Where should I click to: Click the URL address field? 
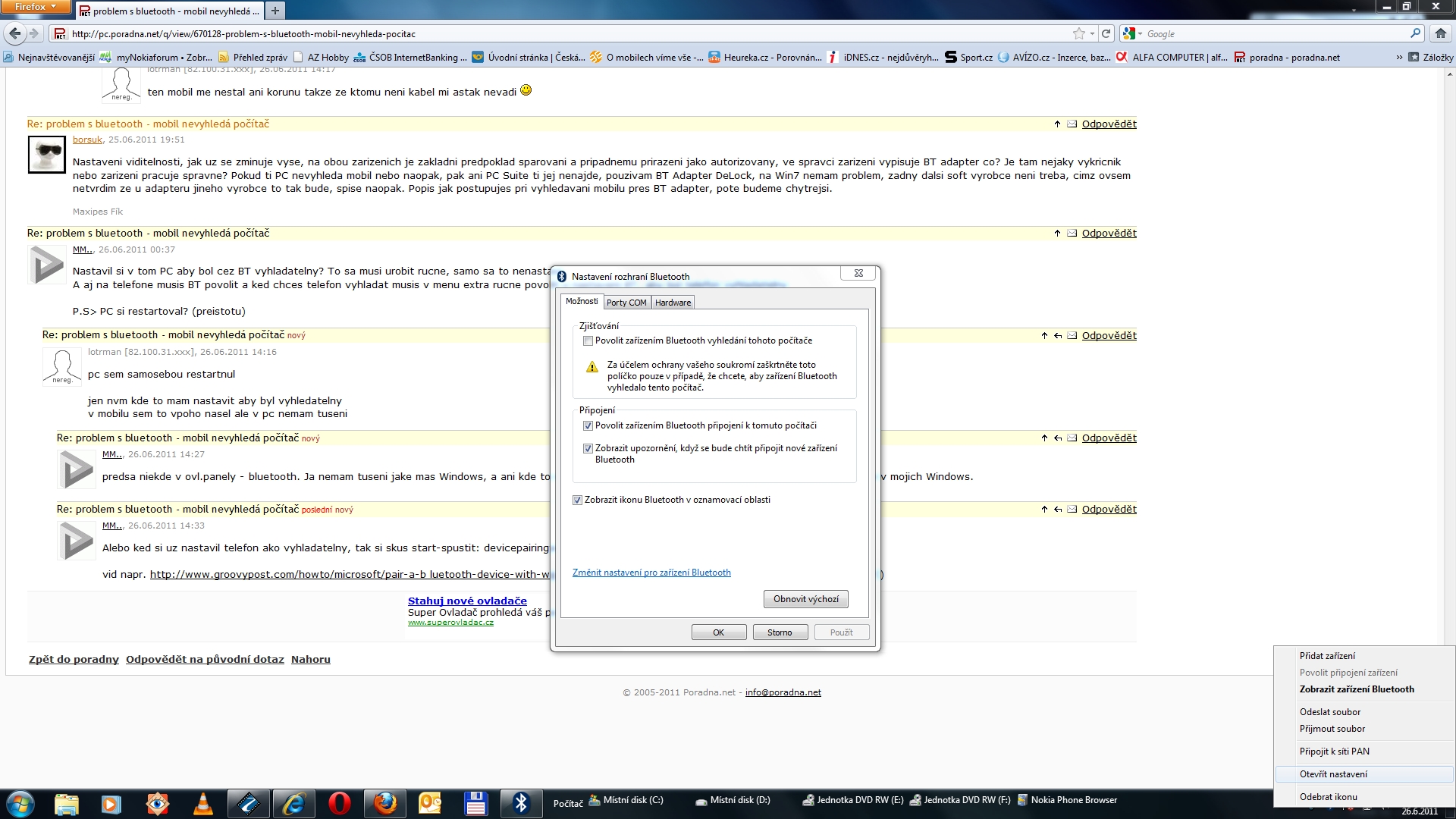pyautogui.click(x=531, y=33)
